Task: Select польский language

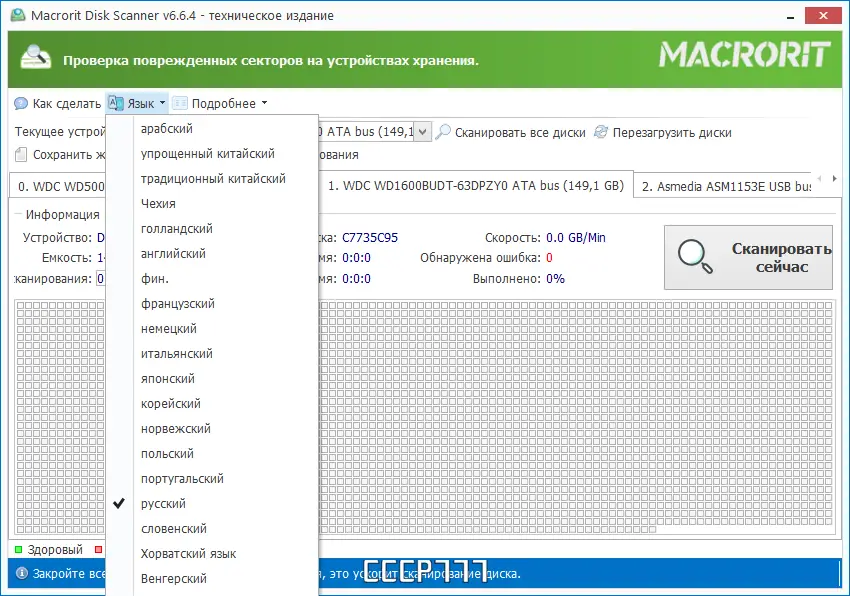Action: pos(212,453)
